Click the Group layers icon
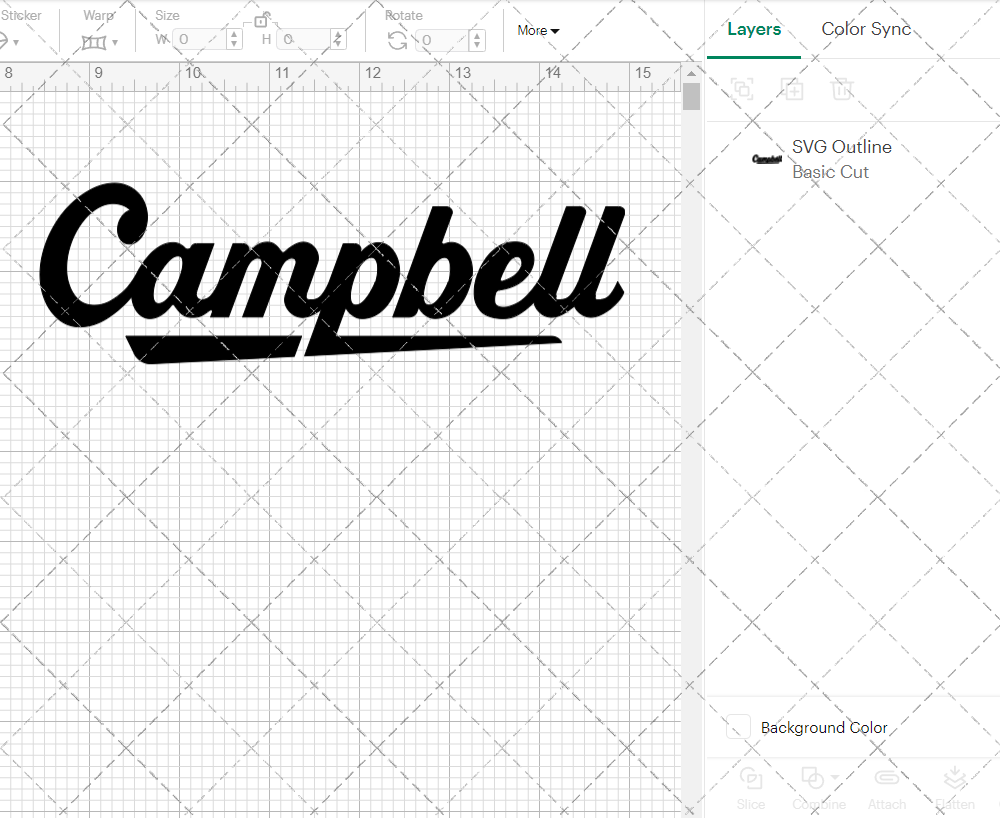The height and width of the screenshot is (818, 1000). [743, 89]
